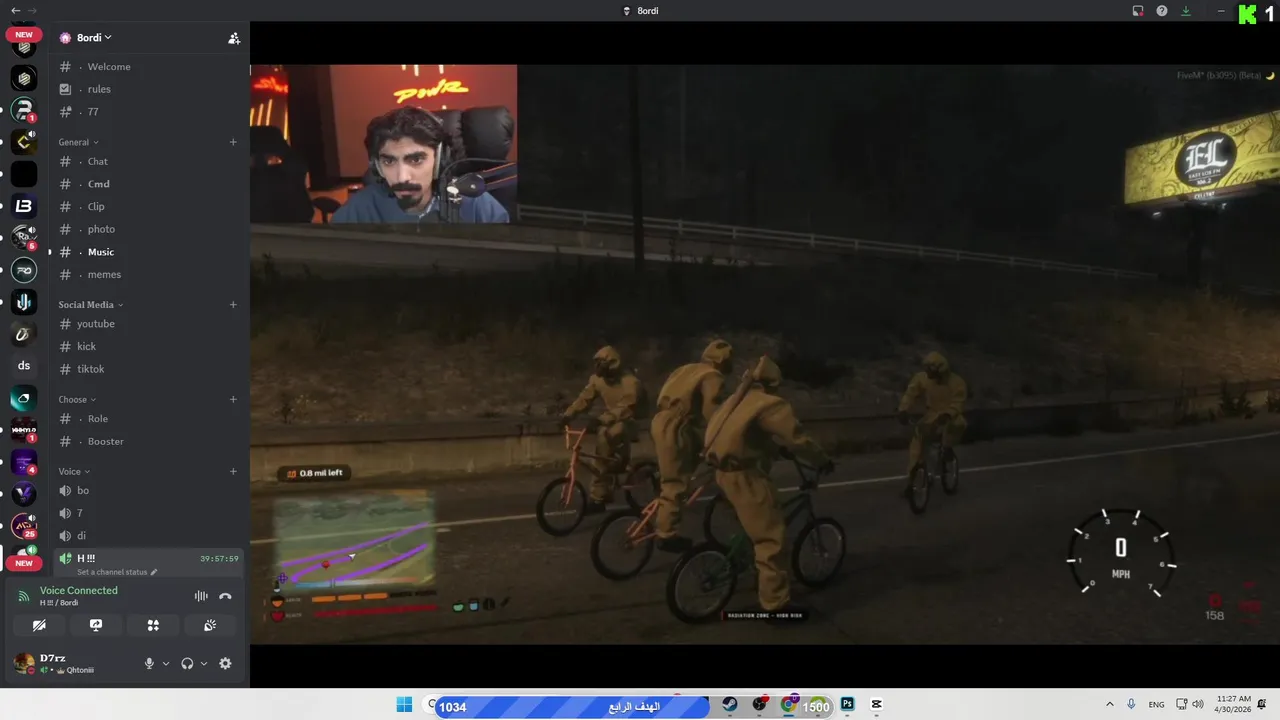Open the Booster channel

tap(149, 441)
